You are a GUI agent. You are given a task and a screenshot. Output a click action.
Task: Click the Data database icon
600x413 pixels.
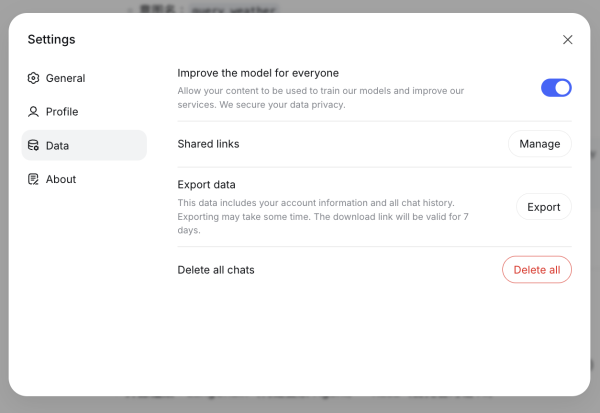(x=34, y=146)
